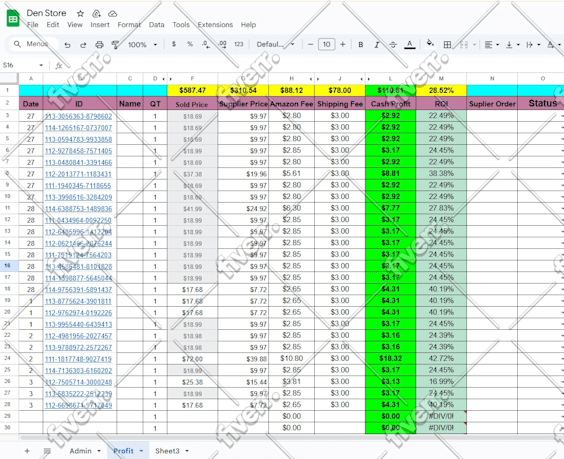This screenshot has width=564, height=459.
Task: Open vertical align options
Action: pyautogui.click(x=513, y=45)
